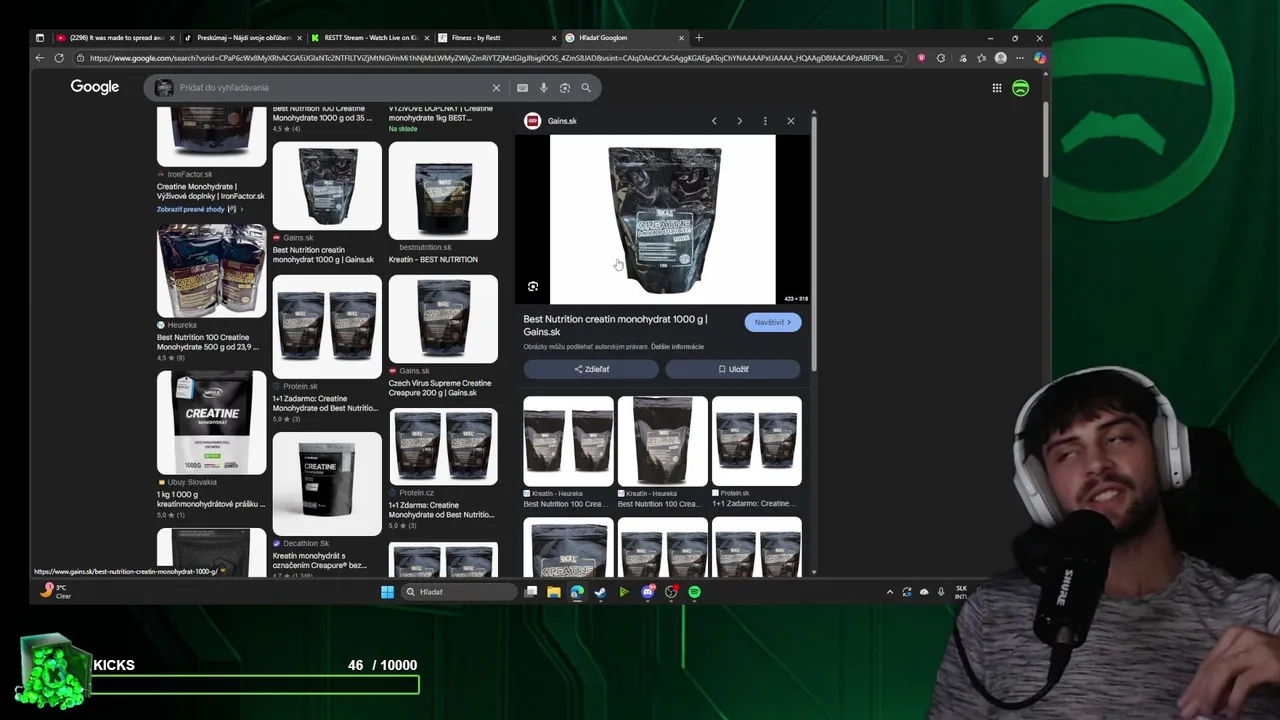
Task: Search by image with Google Lens icon
Action: 565,88
